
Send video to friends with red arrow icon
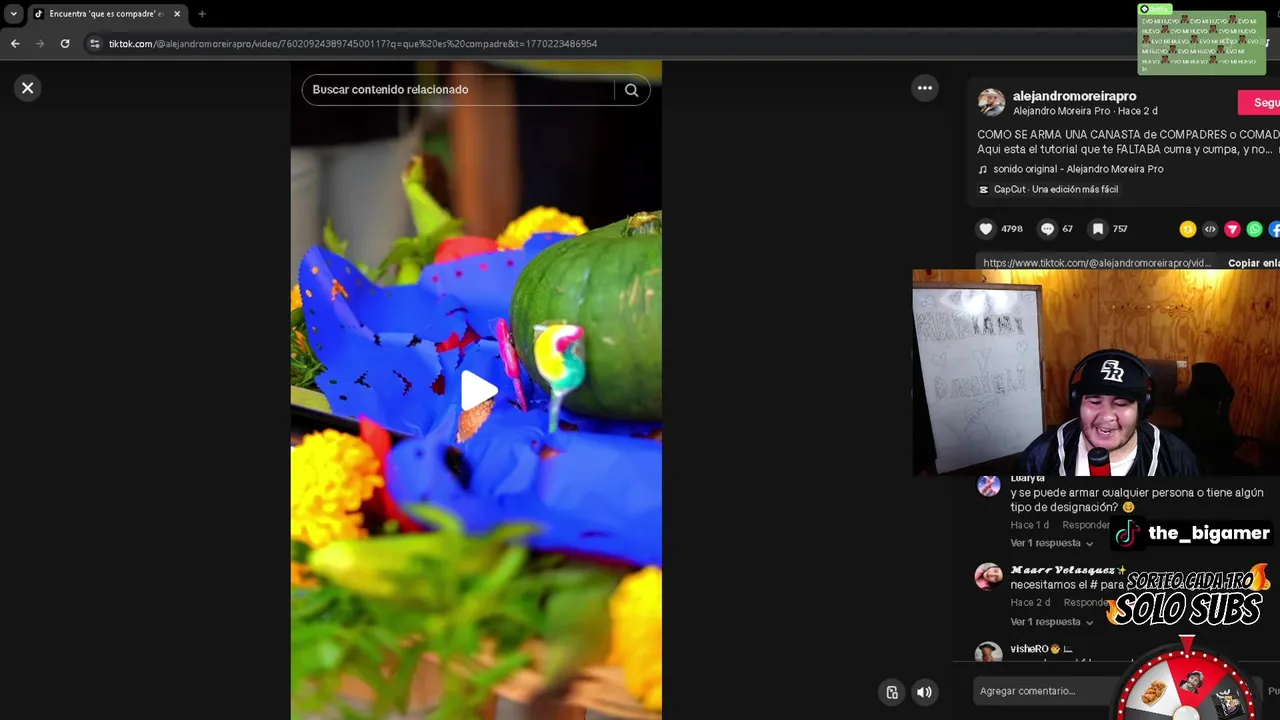coord(1232,229)
